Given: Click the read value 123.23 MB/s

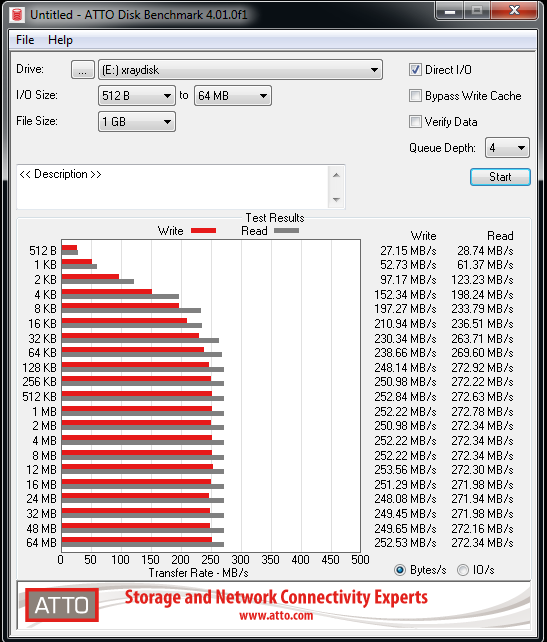Looking at the screenshot, I should point(482,280).
